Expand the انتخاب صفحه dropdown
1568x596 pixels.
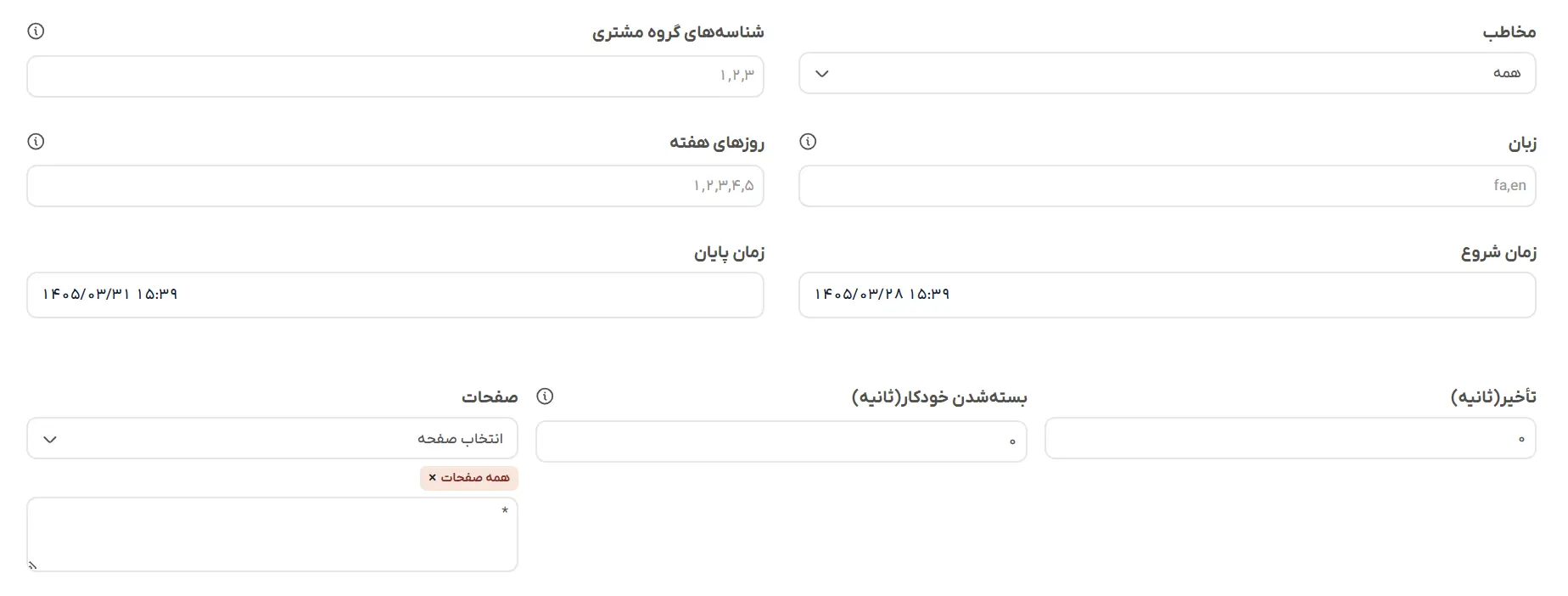pyautogui.click(x=272, y=438)
